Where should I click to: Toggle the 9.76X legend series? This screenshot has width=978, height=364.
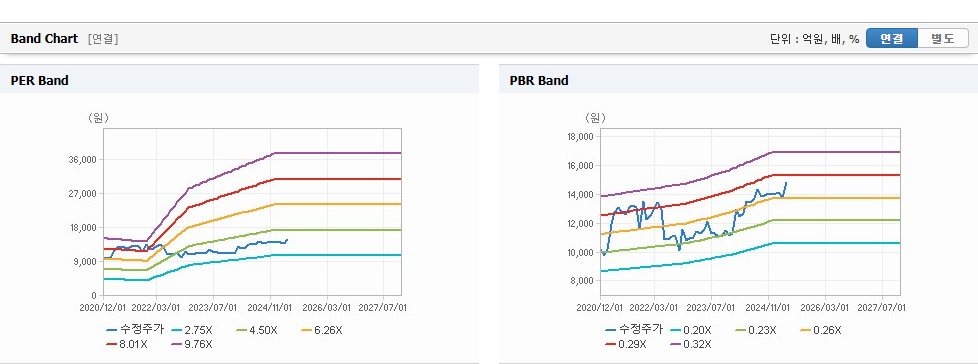click(x=191, y=344)
